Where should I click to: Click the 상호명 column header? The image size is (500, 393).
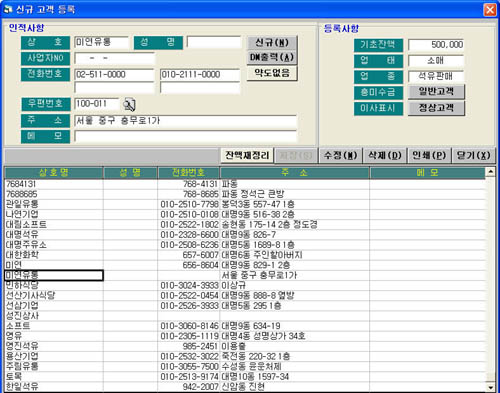coord(54,173)
